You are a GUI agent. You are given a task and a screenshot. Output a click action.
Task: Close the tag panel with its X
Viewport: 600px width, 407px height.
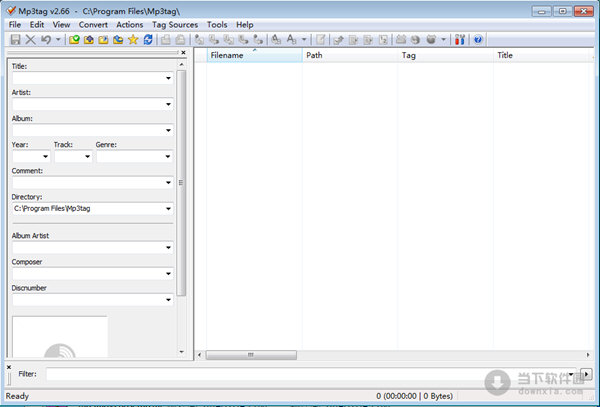183,53
